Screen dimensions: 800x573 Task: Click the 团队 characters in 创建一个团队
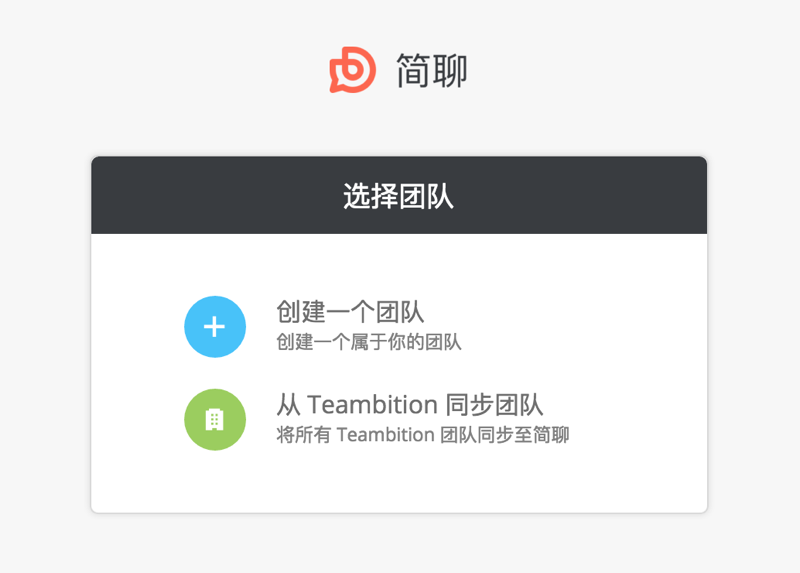[400, 312]
